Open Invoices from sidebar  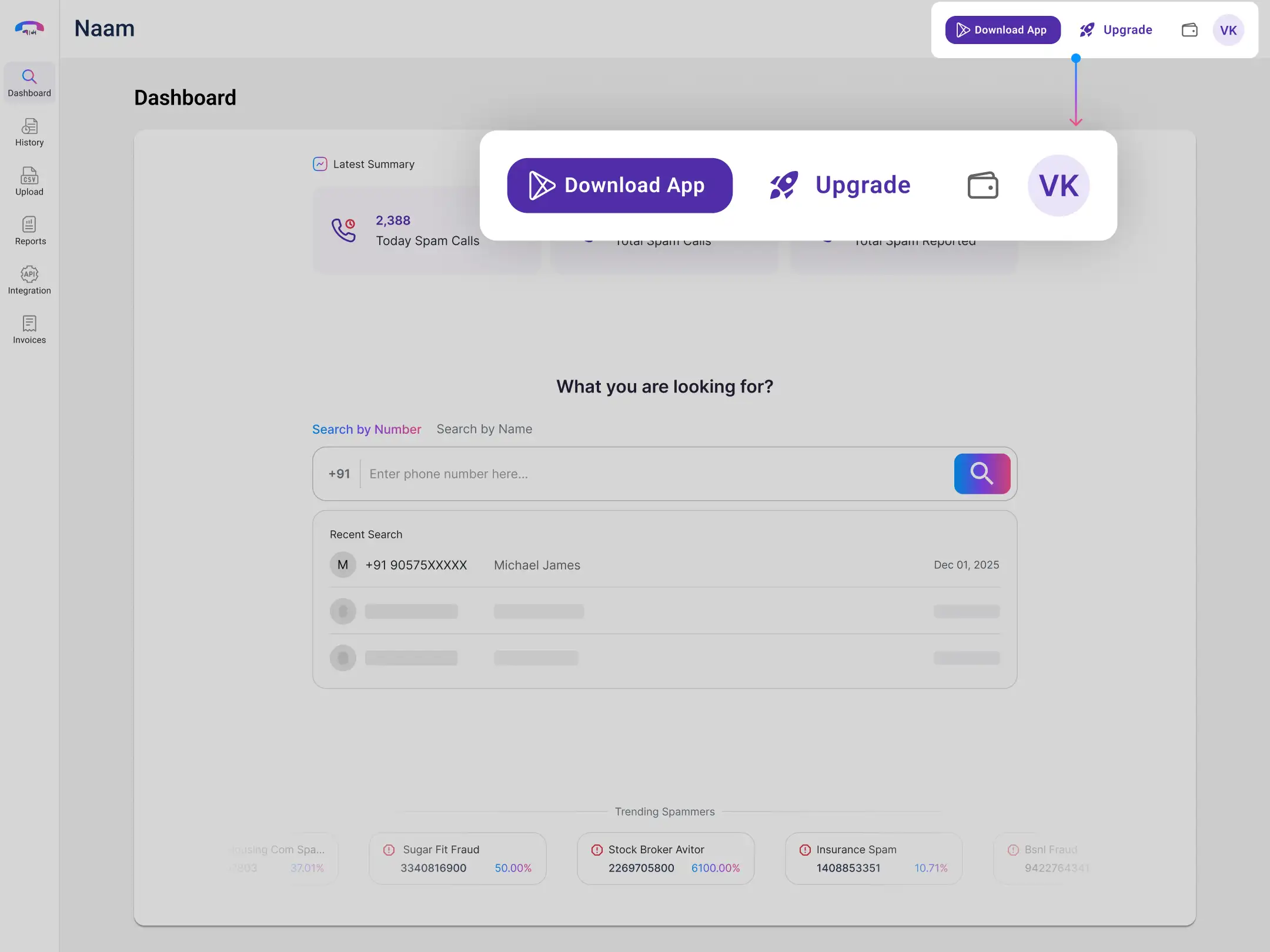coord(29,330)
